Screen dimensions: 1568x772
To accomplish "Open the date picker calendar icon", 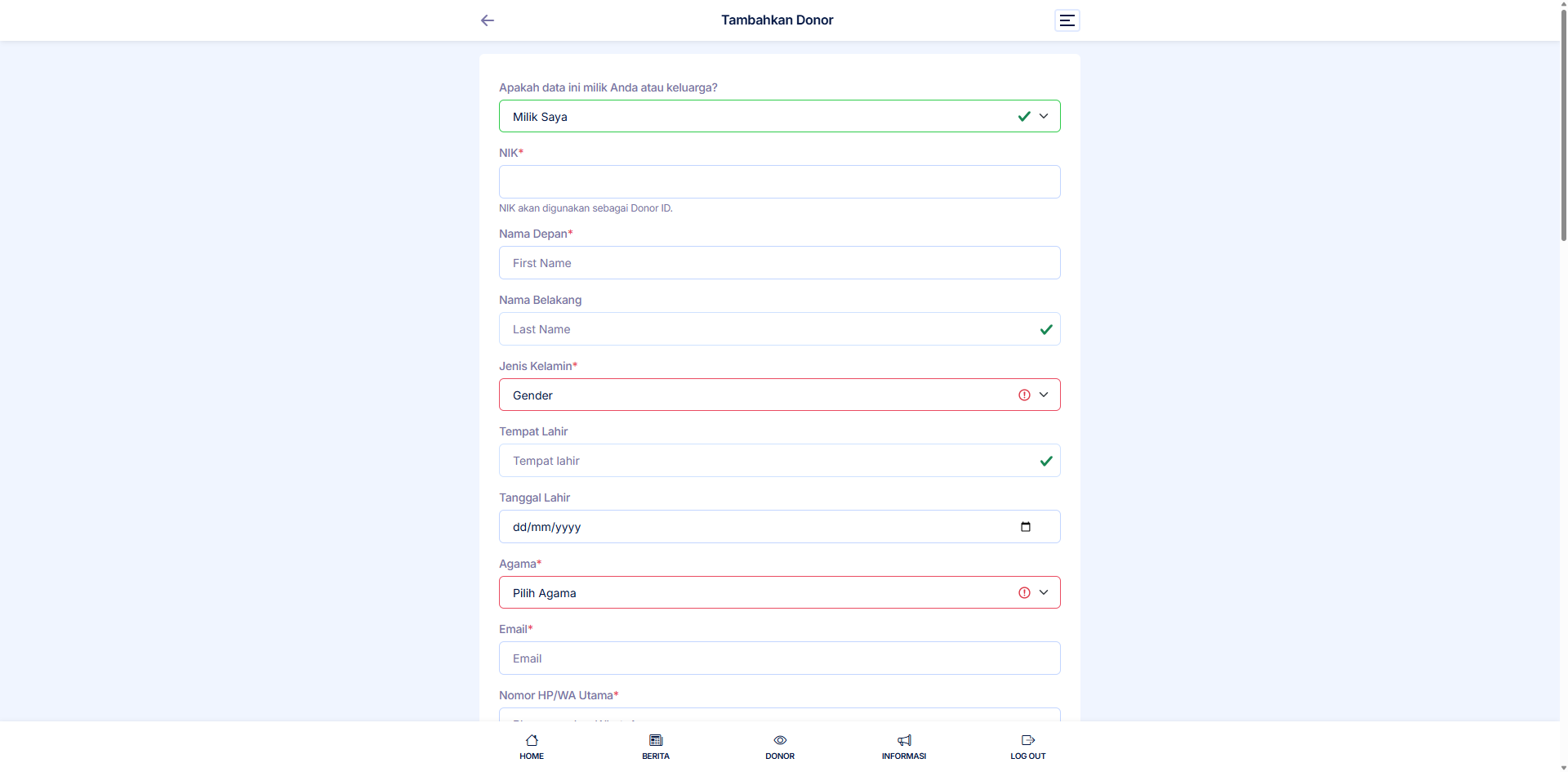I will pos(1026,527).
